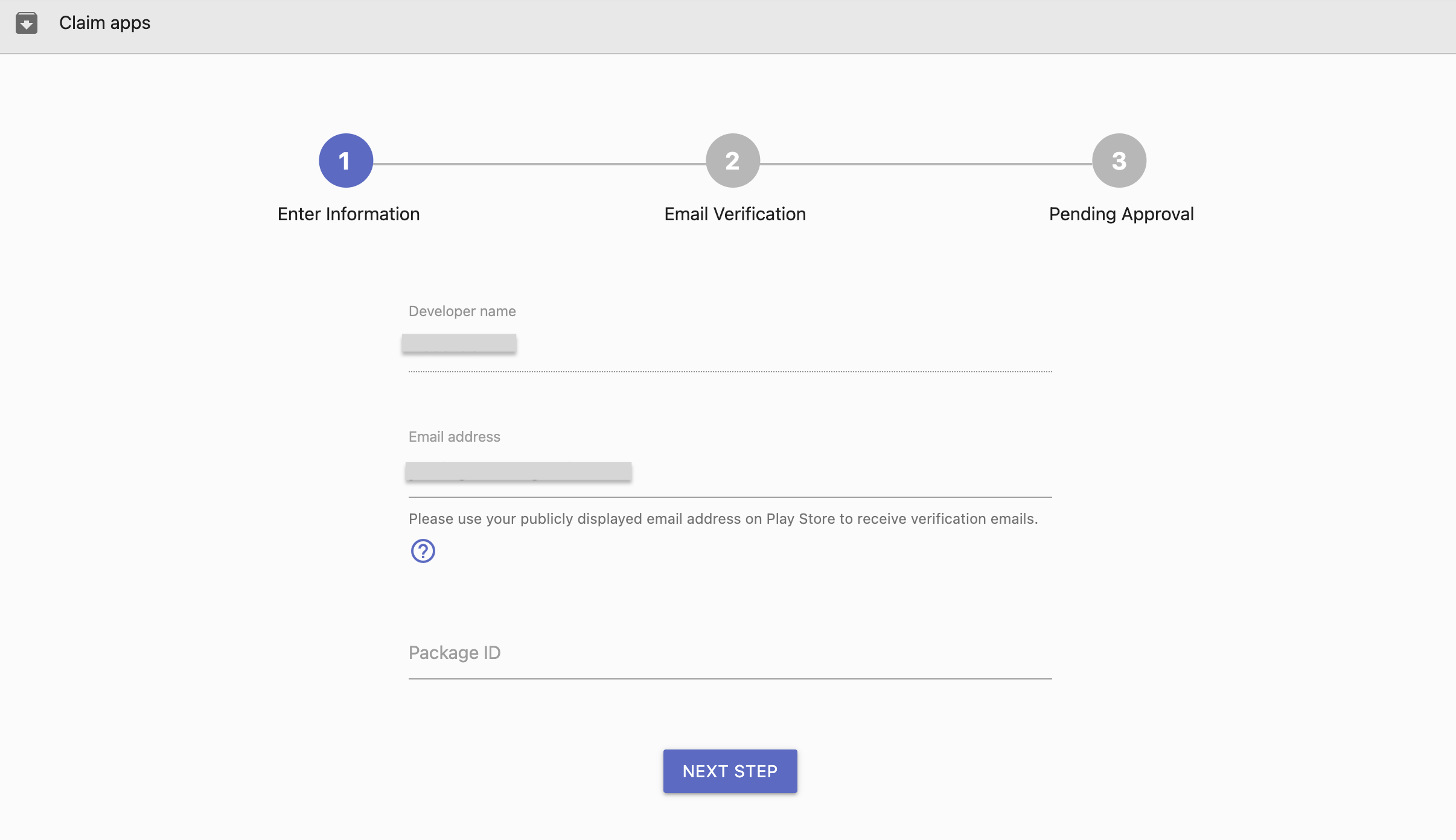This screenshot has width=1456, height=840.
Task: Click the NEXT STEP button
Action: (729, 771)
